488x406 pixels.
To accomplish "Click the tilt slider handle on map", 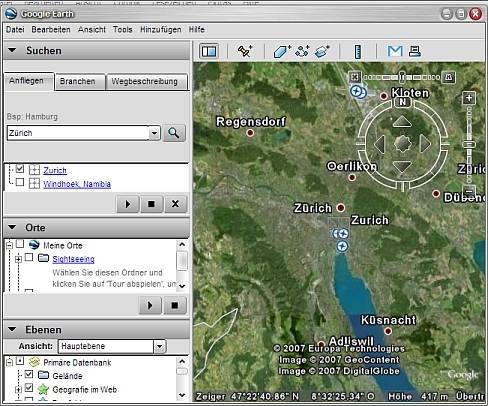I will click(x=402, y=77).
